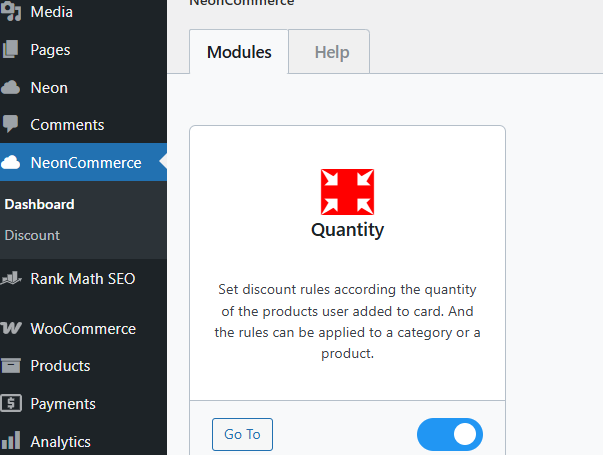
Task: Click the Quantity module title
Action: (x=347, y=230)
